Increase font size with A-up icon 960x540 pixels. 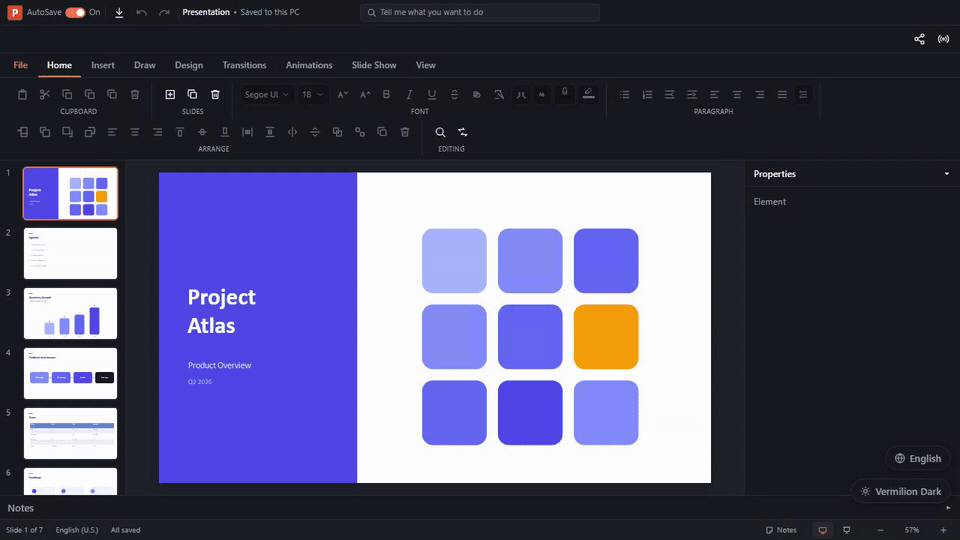click(x=365, y=94)
